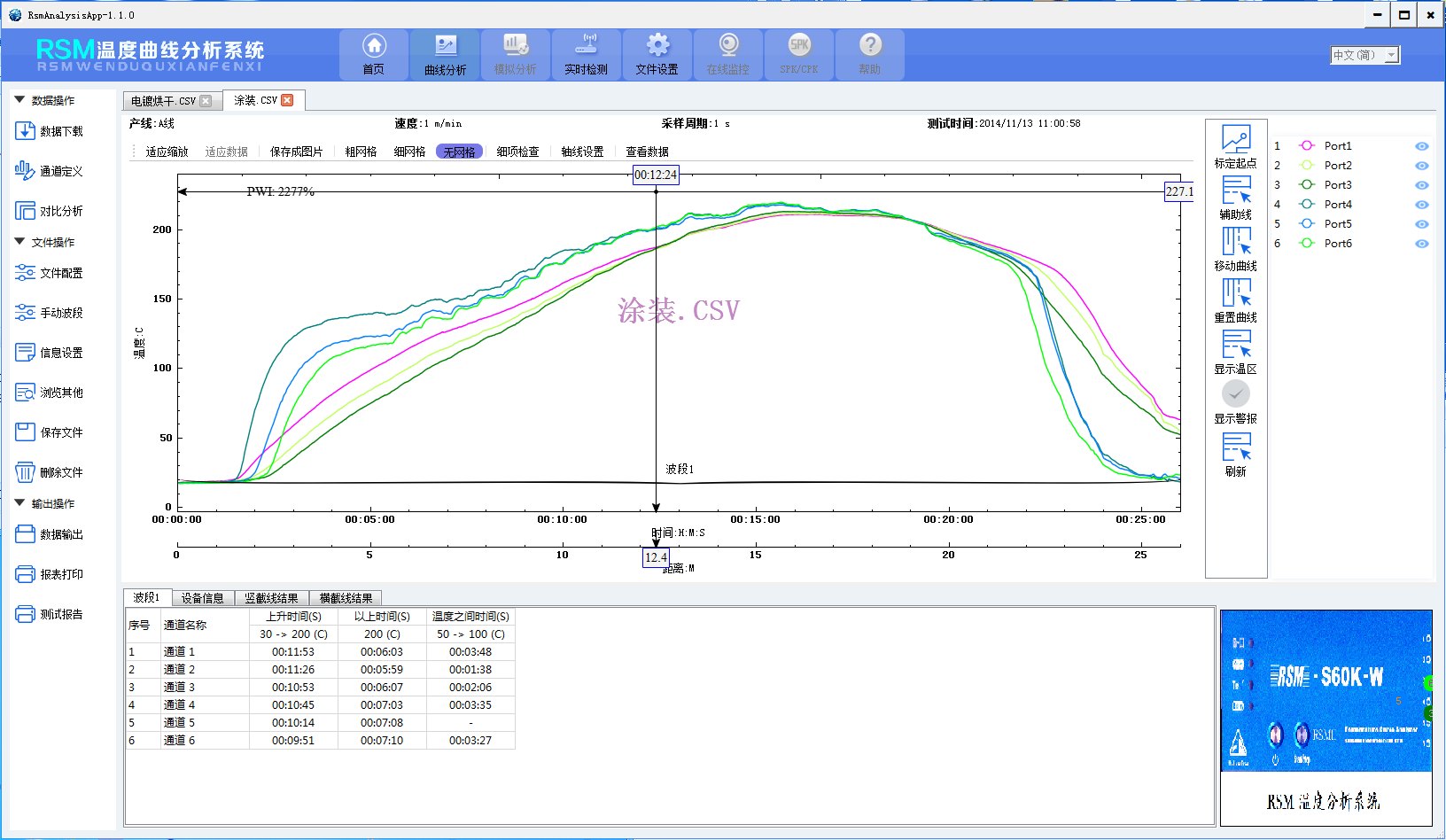Activate the 辅助线 auxiliary line tool
The height and width of the screenshot is (840, 1446).
coord(1235,191)
